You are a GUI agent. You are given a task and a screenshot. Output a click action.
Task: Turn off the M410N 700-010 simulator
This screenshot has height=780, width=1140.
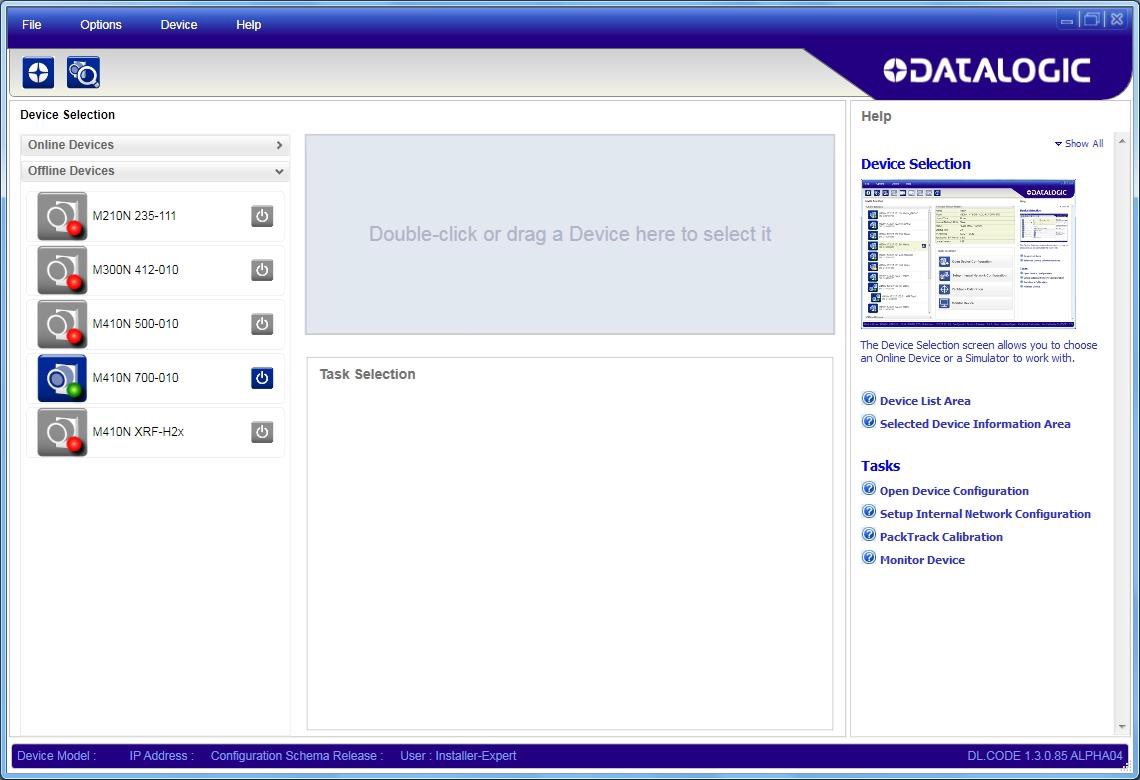(x=262, y=378)
